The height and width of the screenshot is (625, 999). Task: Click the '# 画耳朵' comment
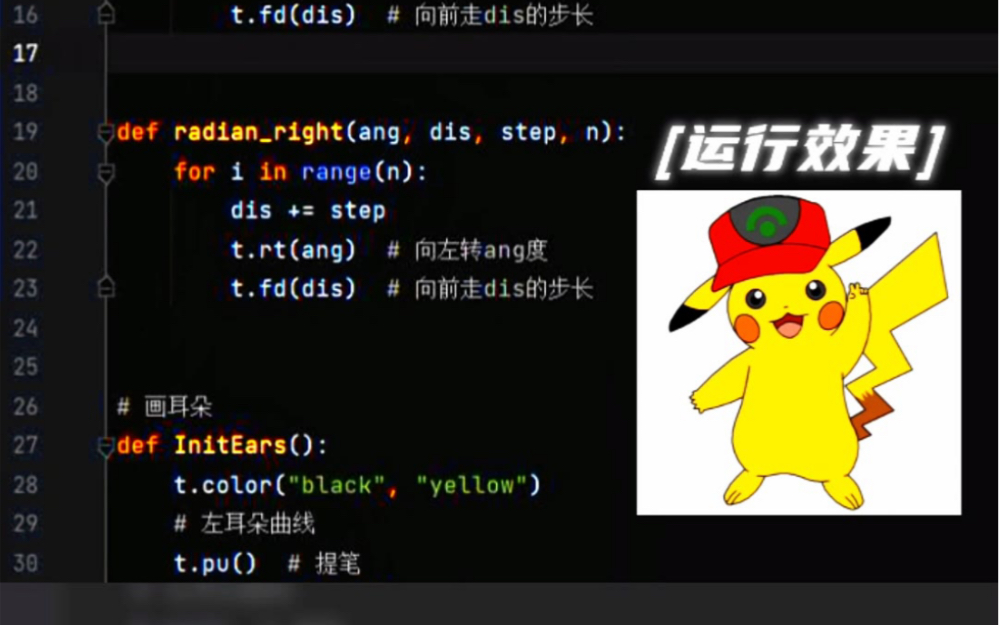164,406
